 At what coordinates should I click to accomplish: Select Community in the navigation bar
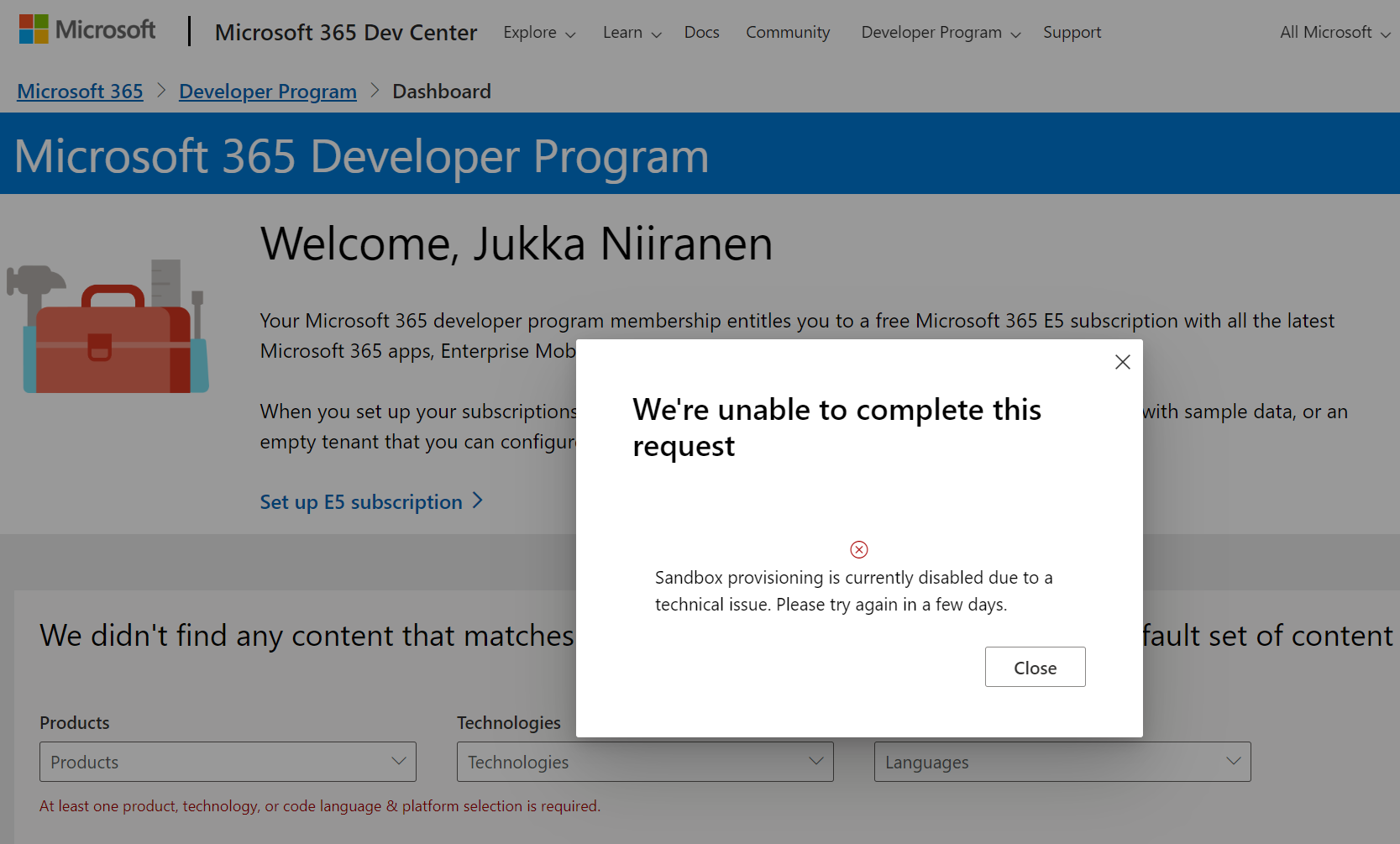click(787, 32)
